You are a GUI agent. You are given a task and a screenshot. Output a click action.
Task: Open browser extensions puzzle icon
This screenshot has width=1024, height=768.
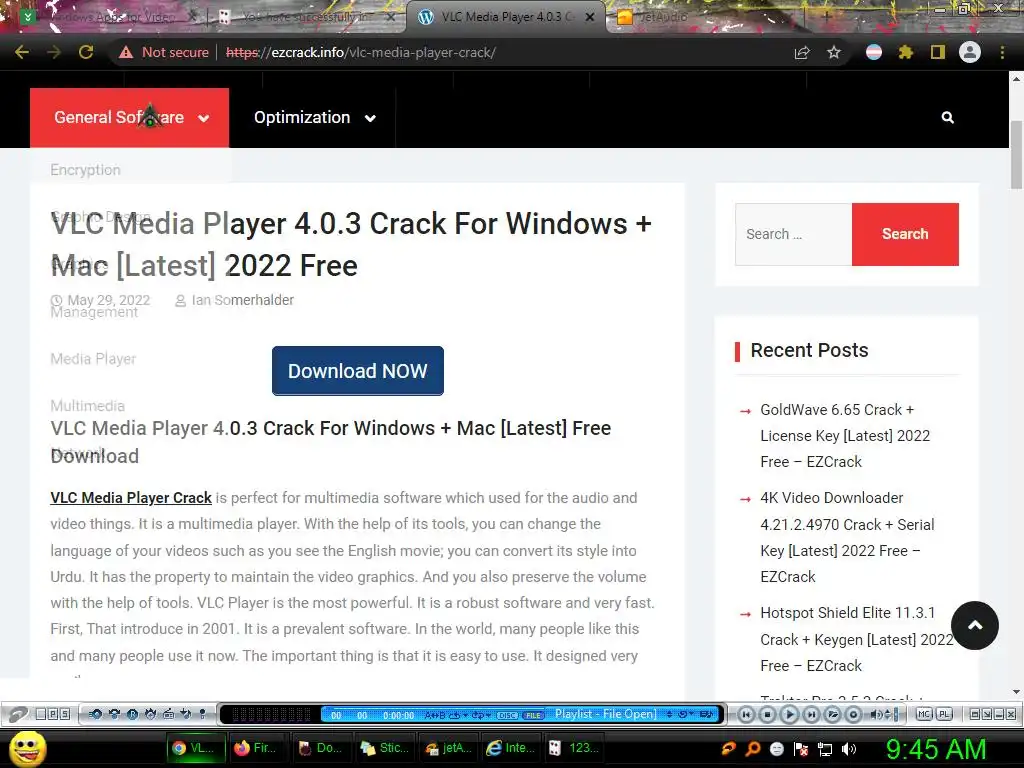pos(905,52)
